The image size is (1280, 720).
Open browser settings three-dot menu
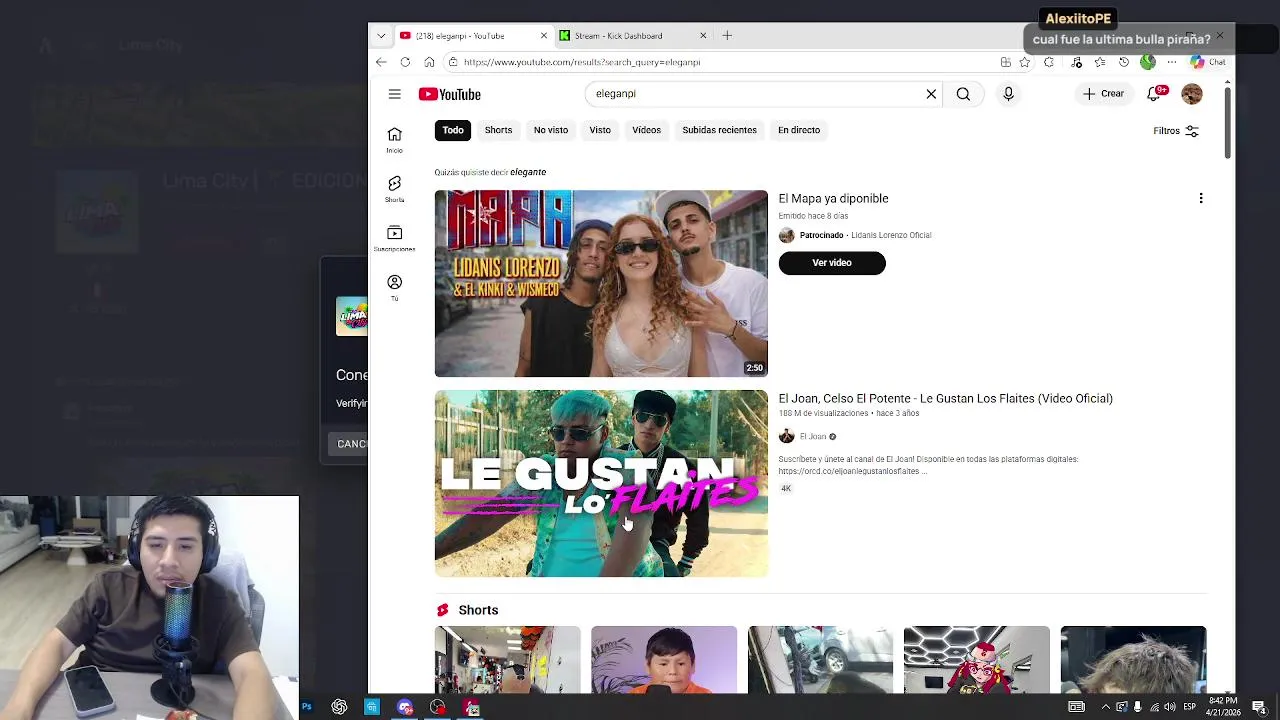(1171, 62)
